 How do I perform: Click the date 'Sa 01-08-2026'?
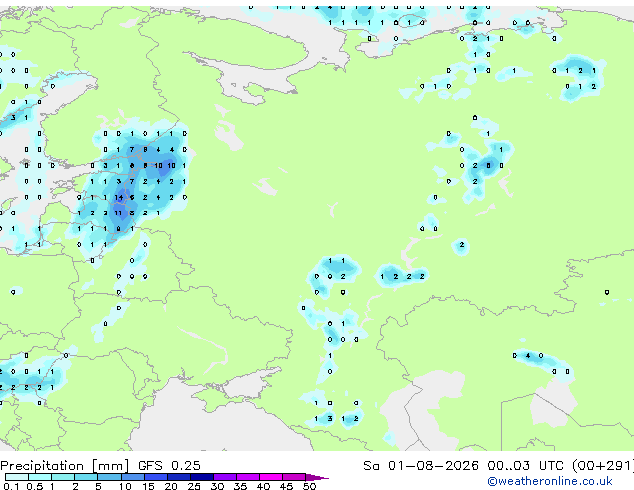(421, 466)
